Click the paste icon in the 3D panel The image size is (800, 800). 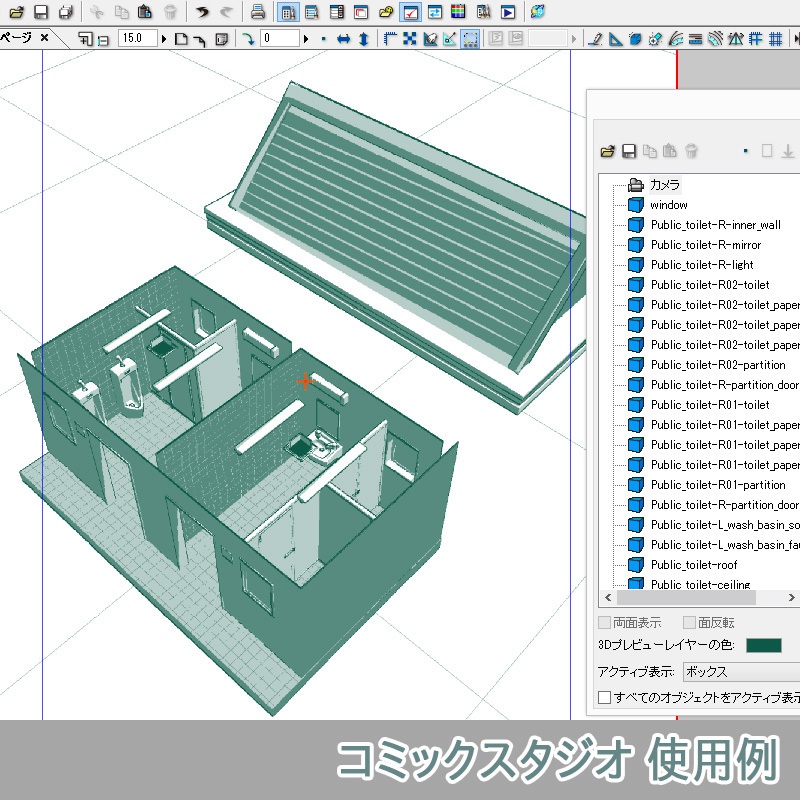[668, 151]
